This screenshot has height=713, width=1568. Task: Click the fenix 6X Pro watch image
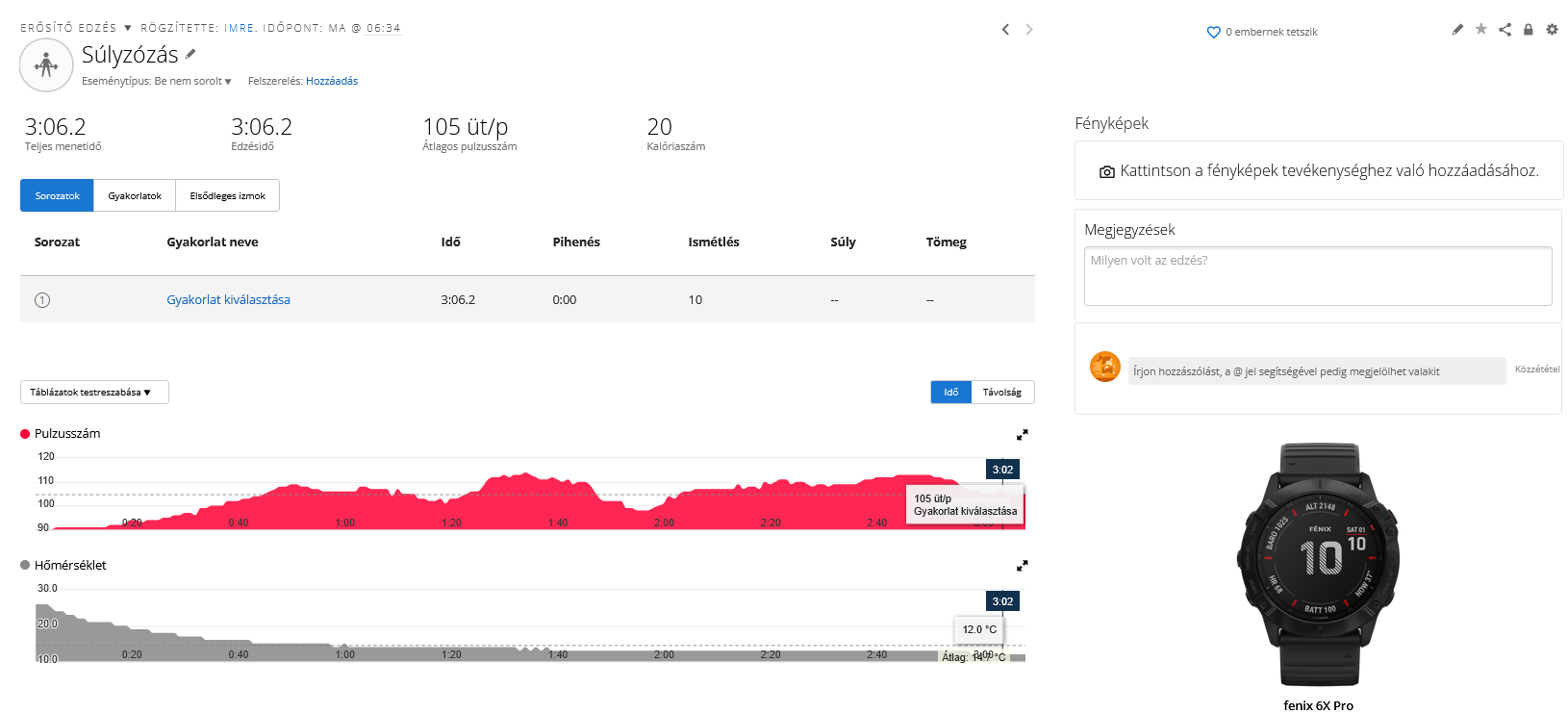pos(1318,564)
